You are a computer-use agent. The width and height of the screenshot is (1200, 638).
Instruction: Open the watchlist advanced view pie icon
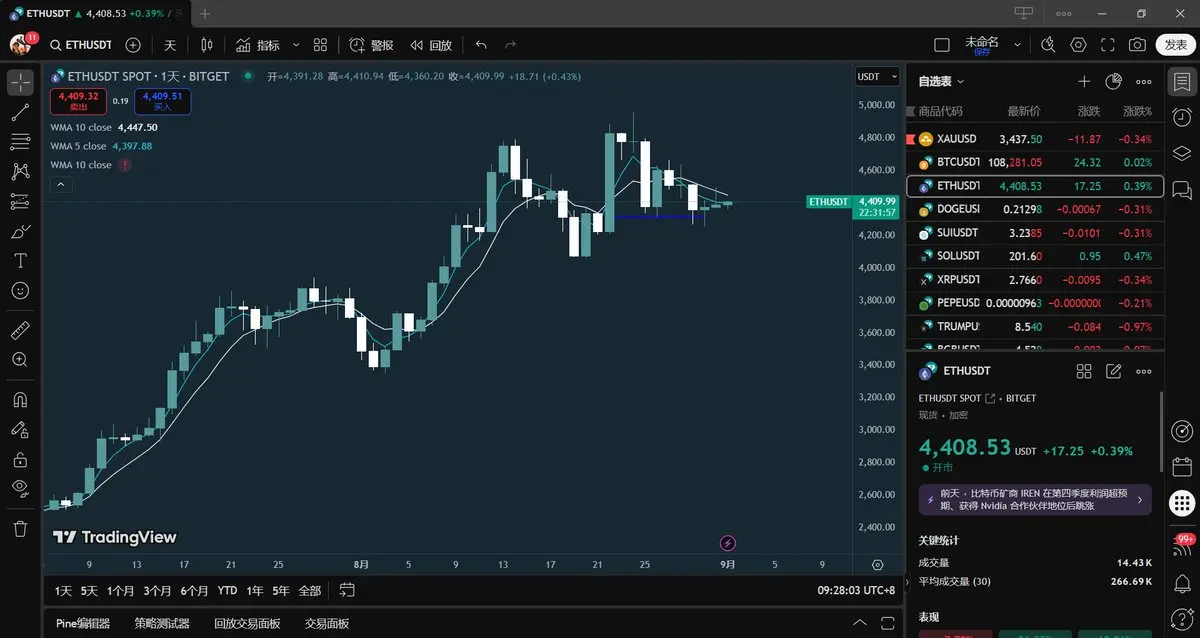pos(1113,81)
